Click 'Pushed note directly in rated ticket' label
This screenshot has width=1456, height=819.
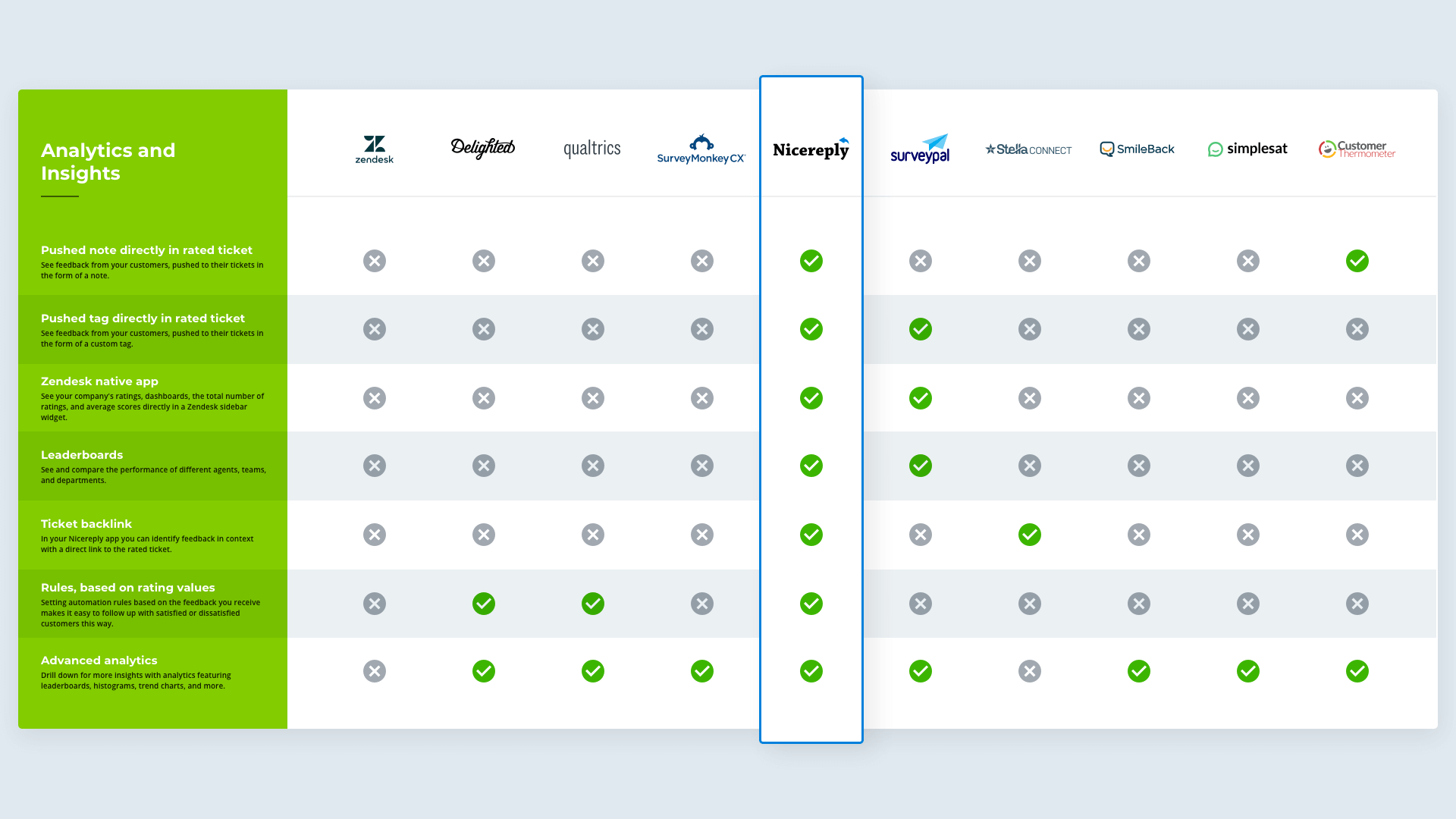[146, 250]
